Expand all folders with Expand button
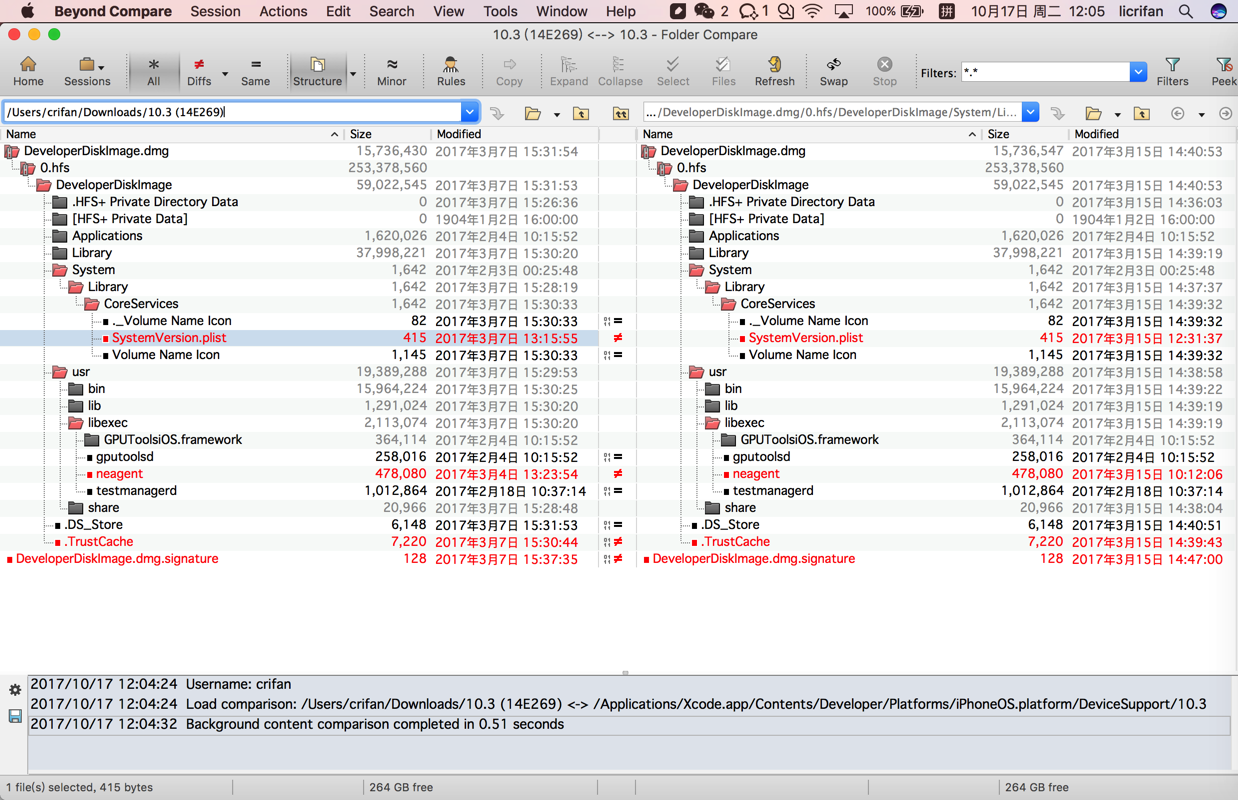1238x800 pixels. pyautogui.click(x=568, y=71)
